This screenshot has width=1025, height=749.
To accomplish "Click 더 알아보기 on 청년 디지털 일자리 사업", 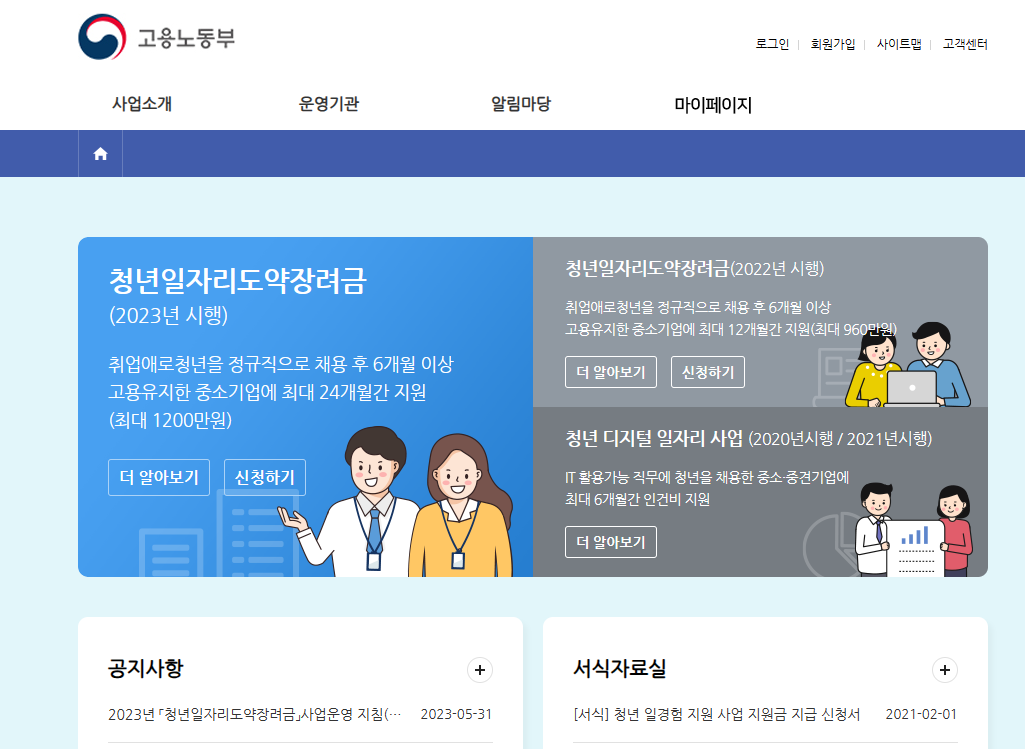I will [x=610, y=542].
